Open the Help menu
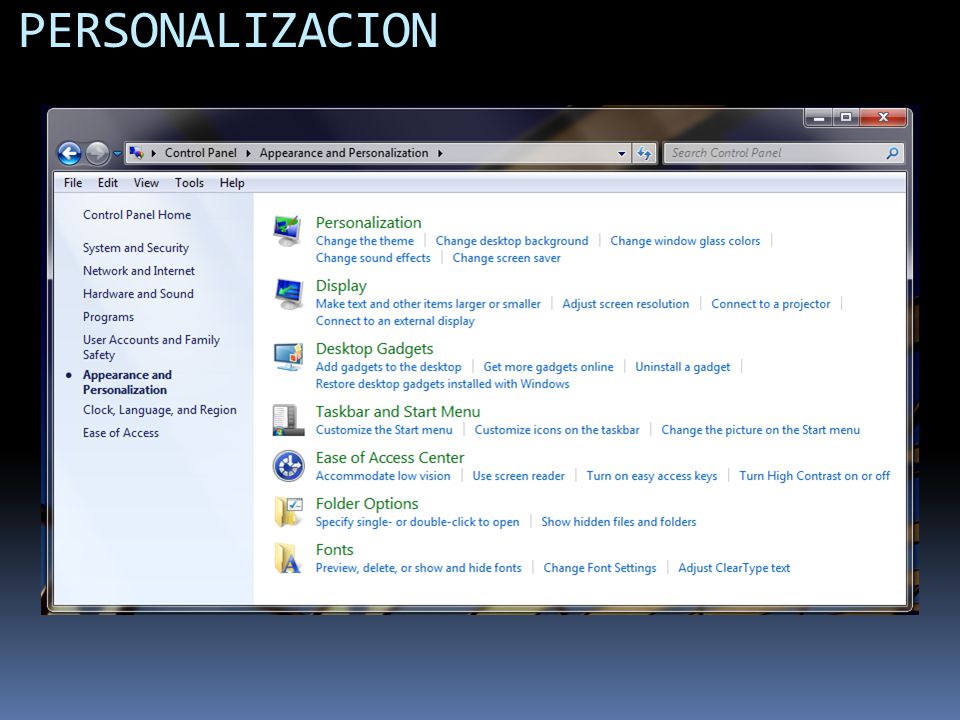This screenshot has width=960, height=720. pos(232,182)
